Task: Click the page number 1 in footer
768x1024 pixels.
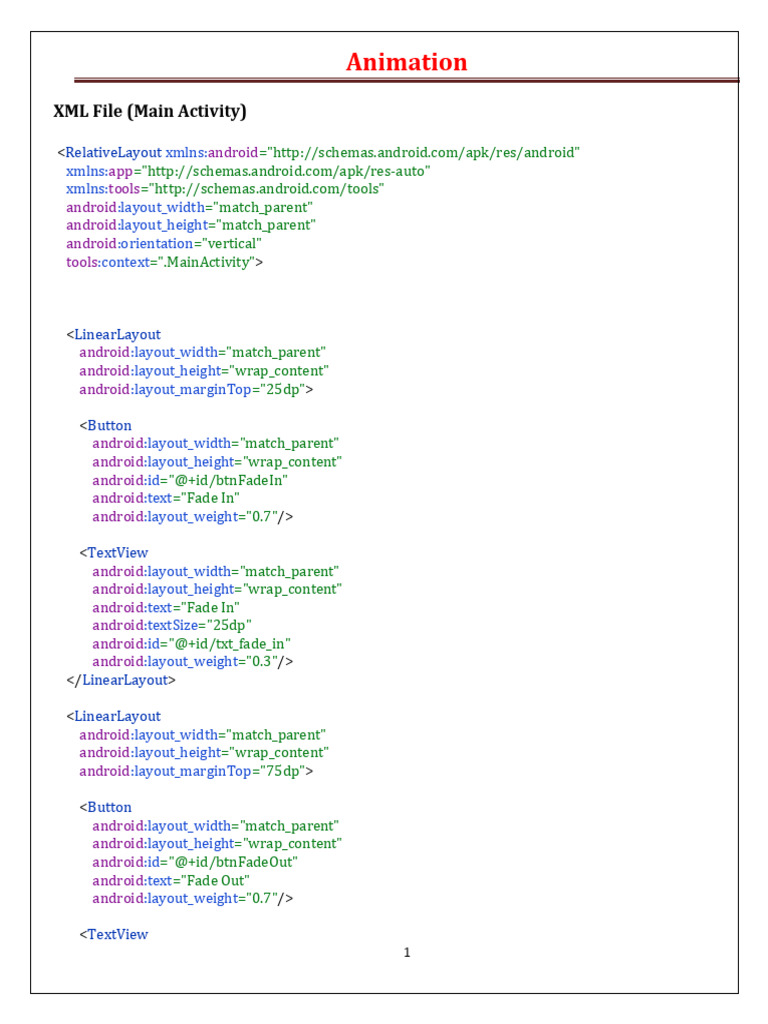Action: point(407,953)
